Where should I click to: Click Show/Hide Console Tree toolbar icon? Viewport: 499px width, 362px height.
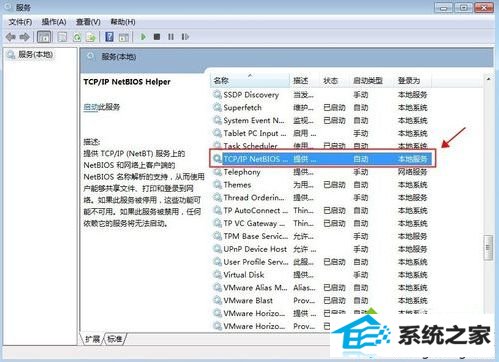[x=44, y=37]
